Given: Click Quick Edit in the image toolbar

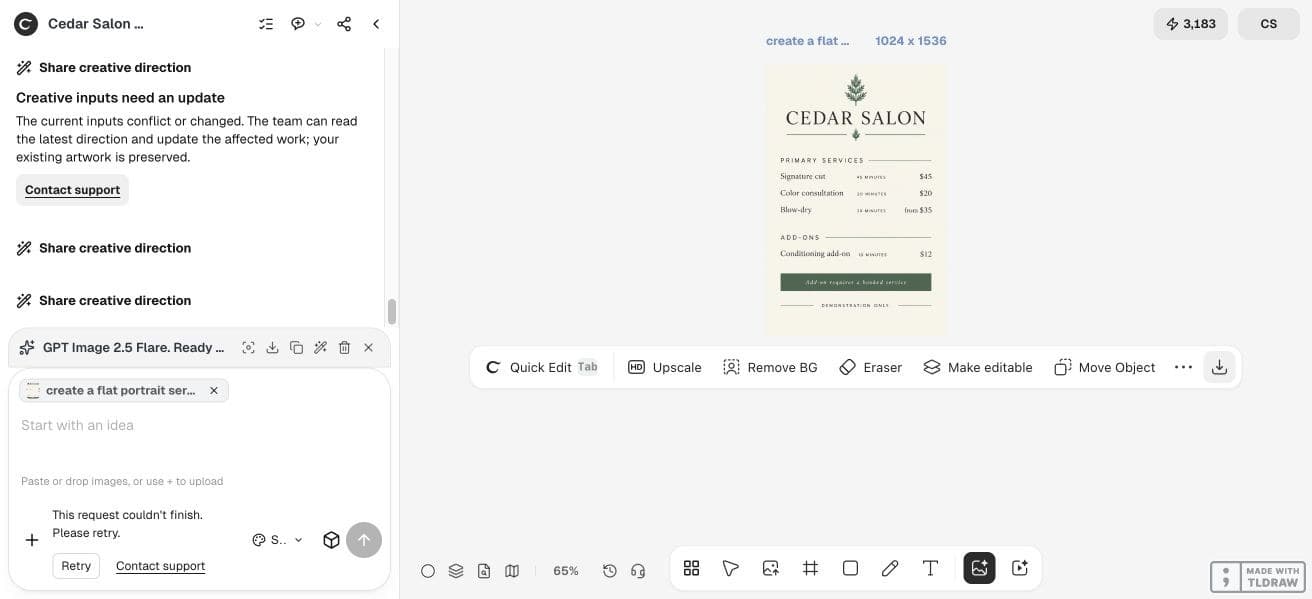Looking at the screenshot, I should 542,367.
